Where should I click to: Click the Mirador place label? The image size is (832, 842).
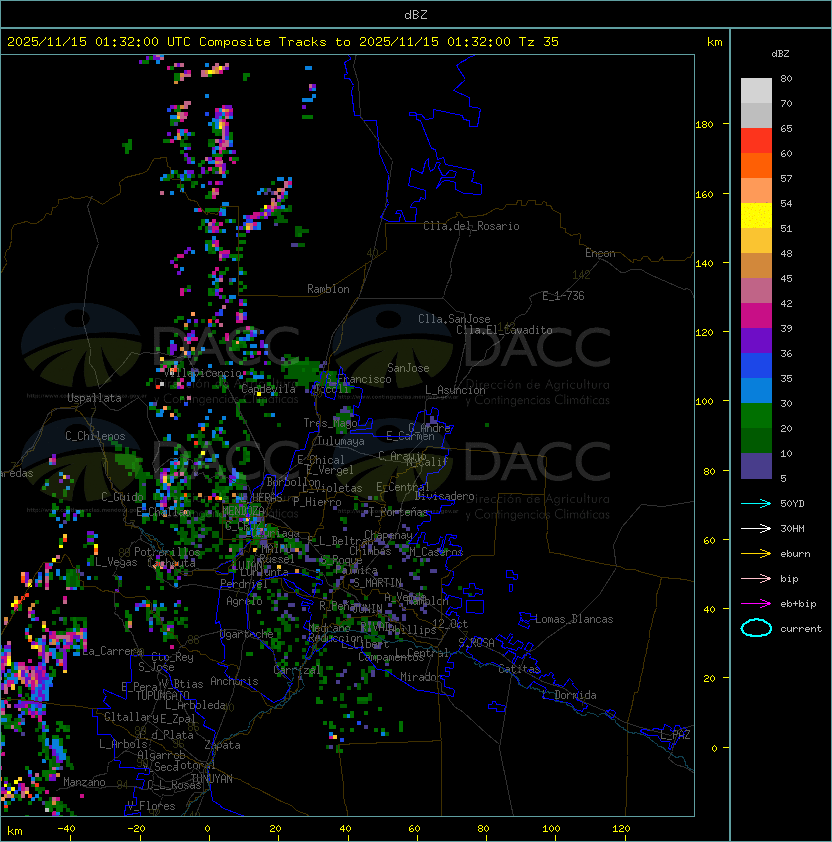pos(421,677)
